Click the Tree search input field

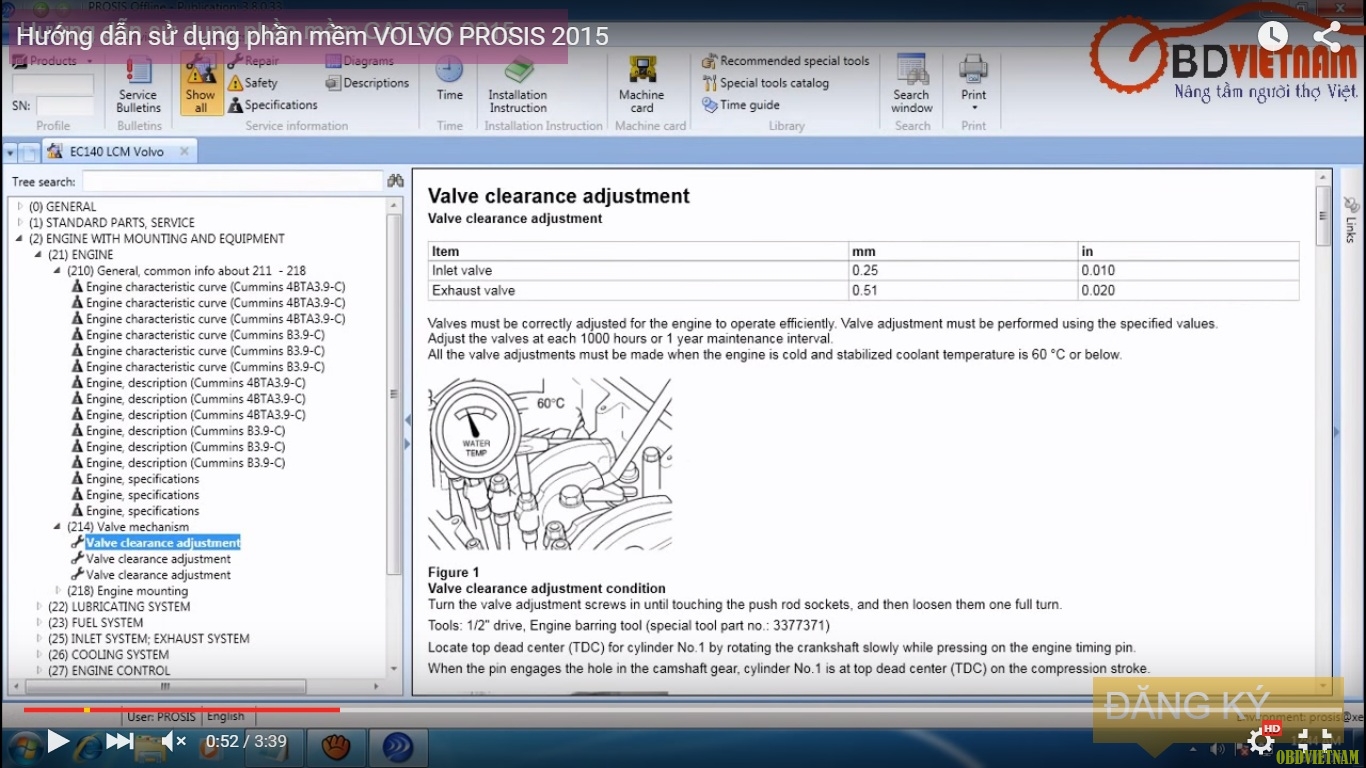point(232,181)
